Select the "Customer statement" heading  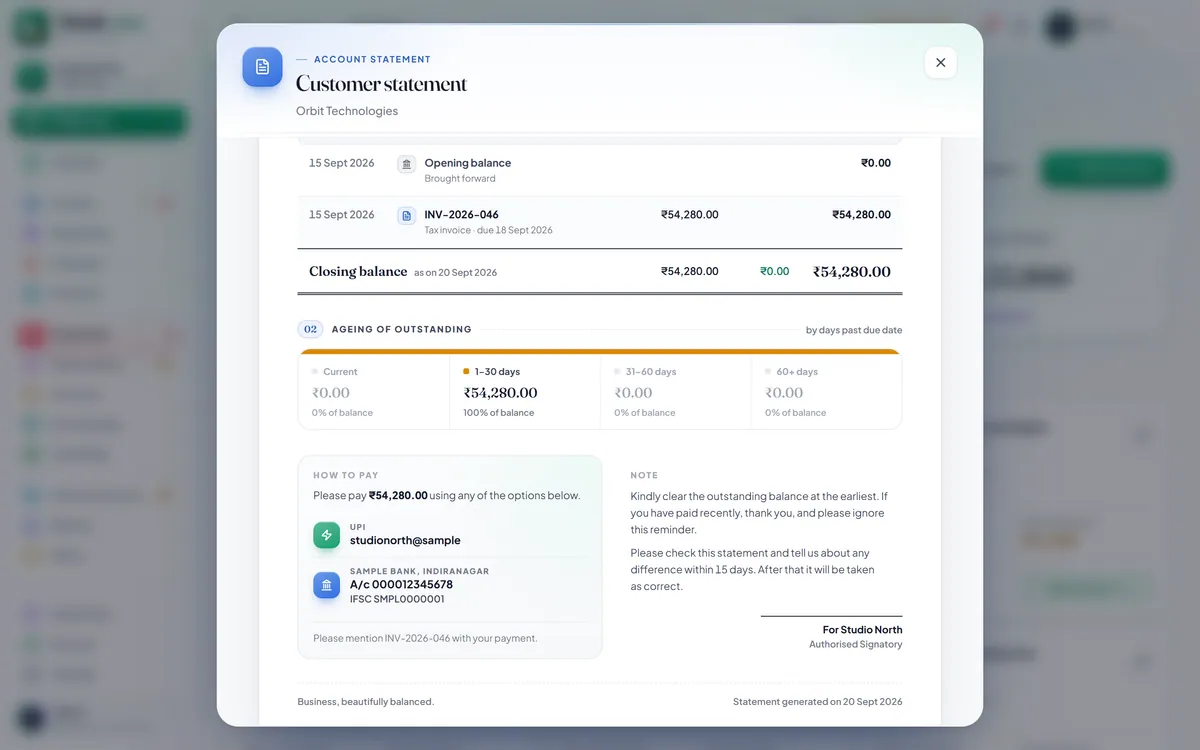coord(381,84)
